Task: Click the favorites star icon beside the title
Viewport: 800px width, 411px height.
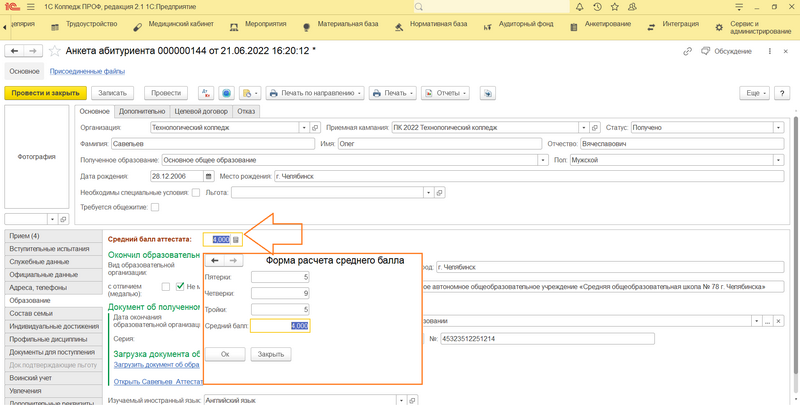Action: tap(55, 50)
